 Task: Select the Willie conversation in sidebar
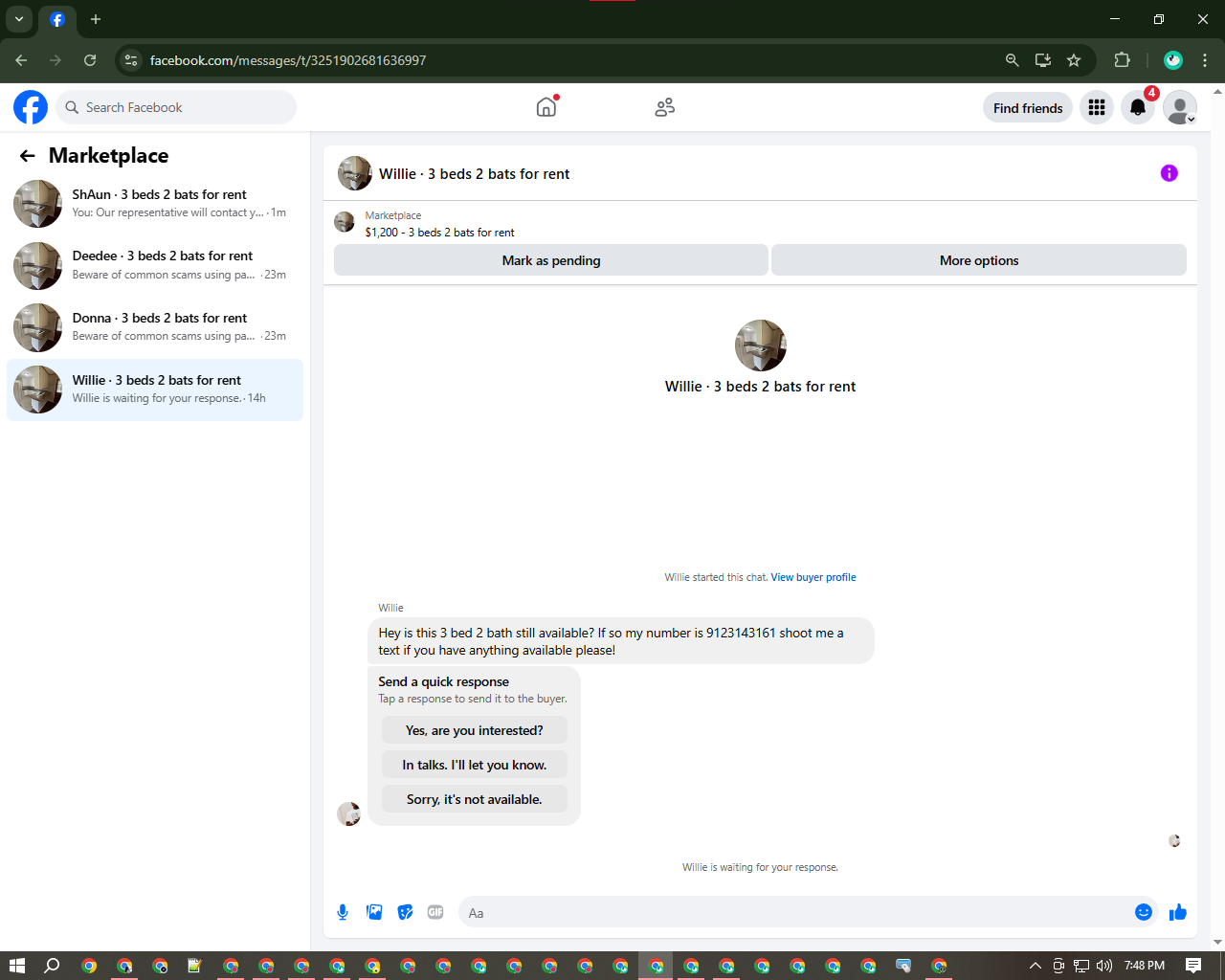(x=155, y=390)
